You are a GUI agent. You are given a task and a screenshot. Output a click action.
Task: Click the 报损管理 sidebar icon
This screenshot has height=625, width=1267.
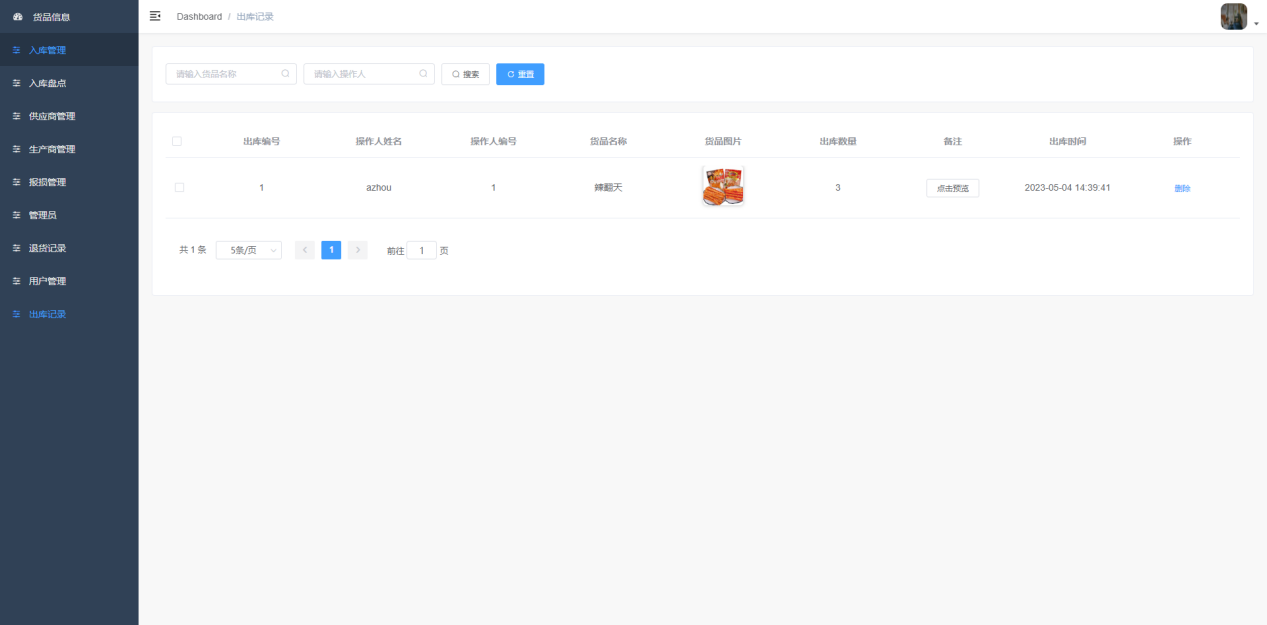[x=18, y=181]
